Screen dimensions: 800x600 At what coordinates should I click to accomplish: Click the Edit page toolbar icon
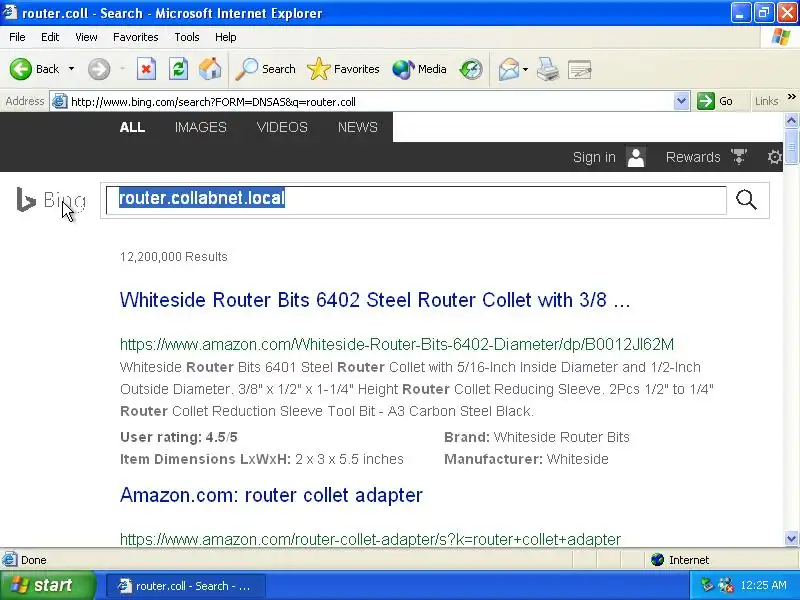tap(580, 69)
